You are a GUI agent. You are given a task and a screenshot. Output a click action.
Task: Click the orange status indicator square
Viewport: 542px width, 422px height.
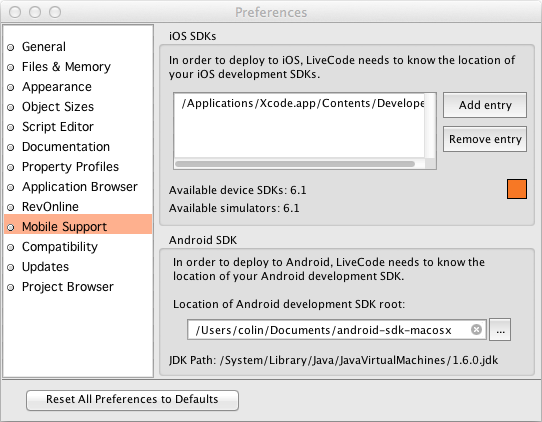click(517, 189)
